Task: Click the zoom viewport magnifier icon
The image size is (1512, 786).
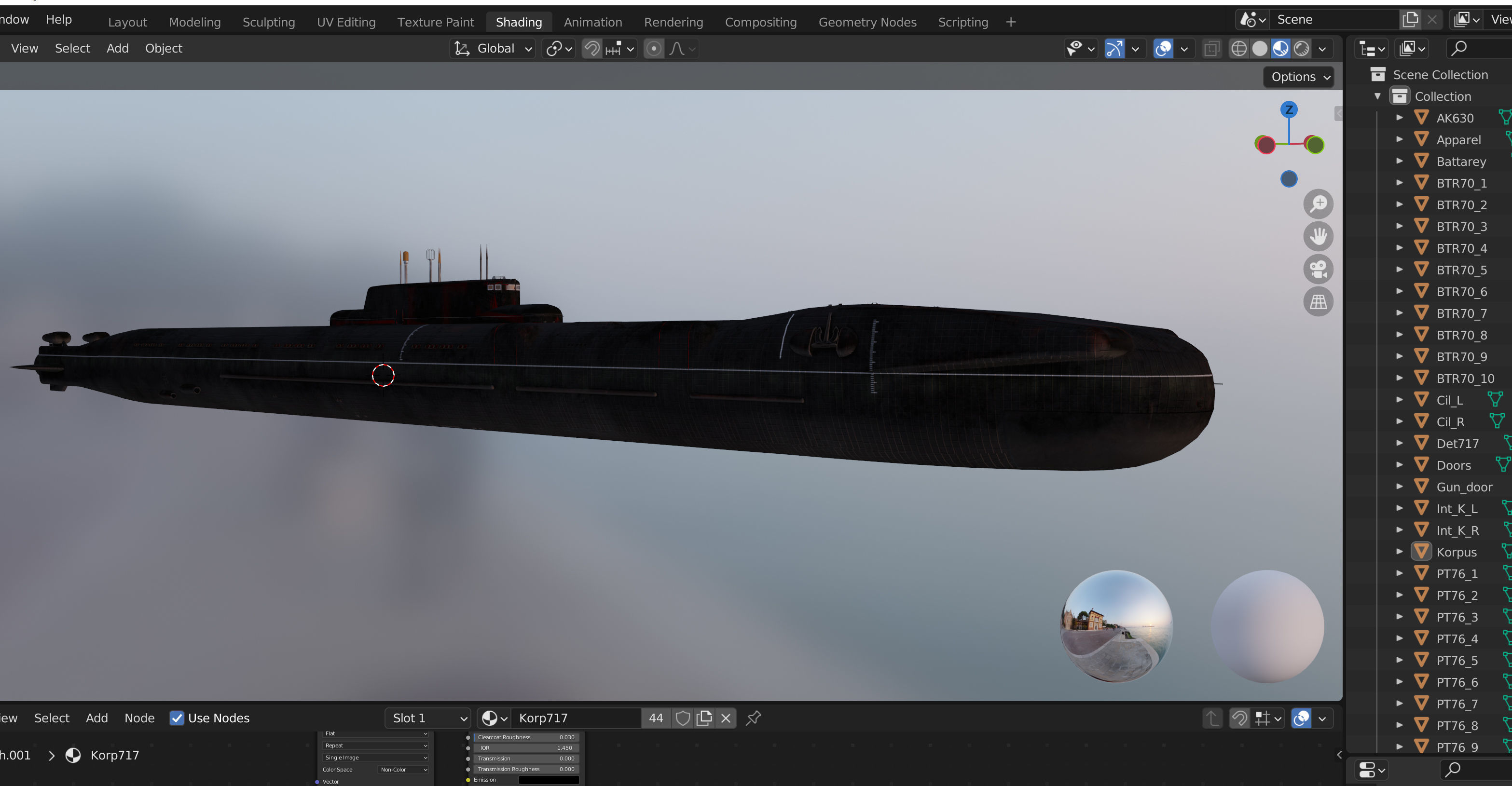Action: click(1319, 203)
